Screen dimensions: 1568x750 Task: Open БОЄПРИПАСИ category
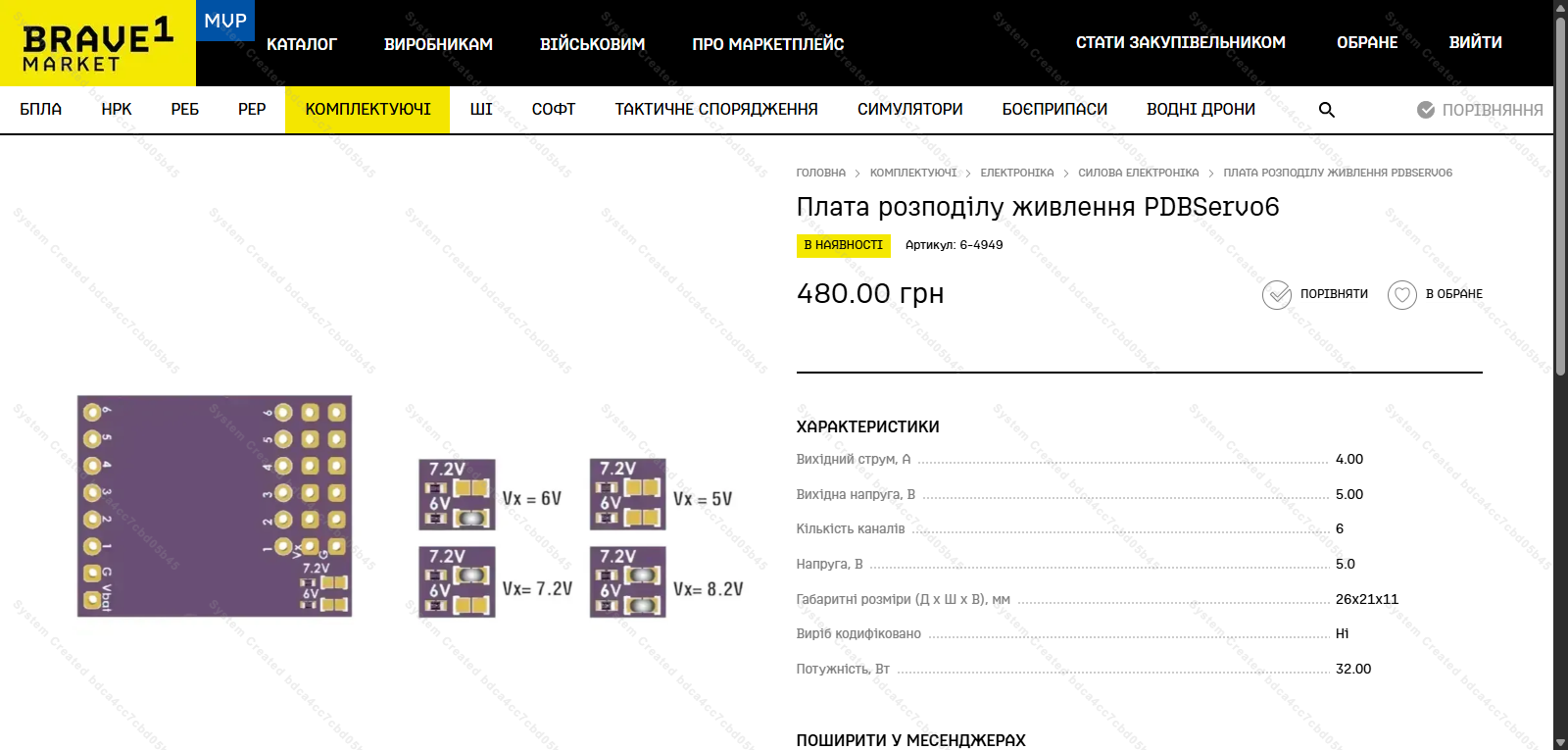click(x=1054, y=109)
